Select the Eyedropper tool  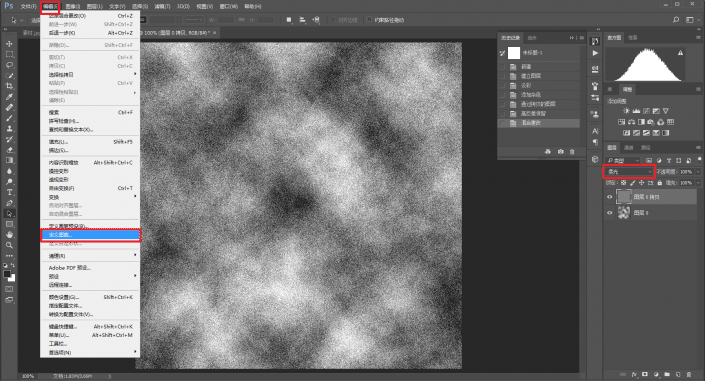(9, 97)
